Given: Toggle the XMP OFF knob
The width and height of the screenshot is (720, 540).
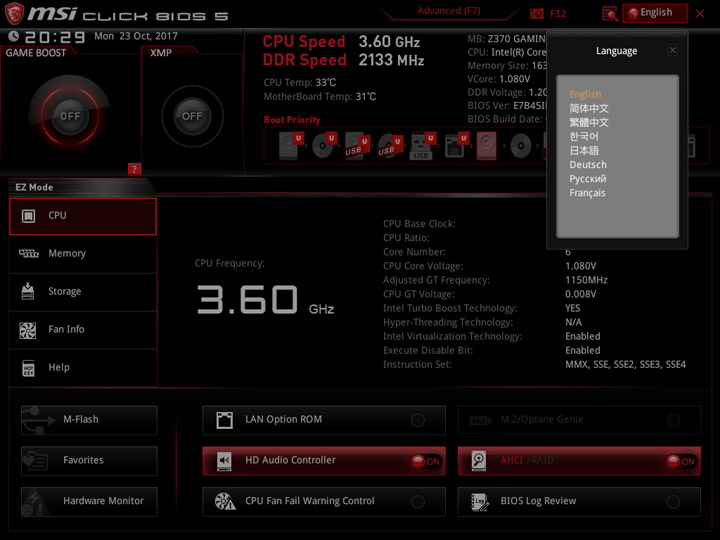Looking at the screenshot, I should [192, 116].
